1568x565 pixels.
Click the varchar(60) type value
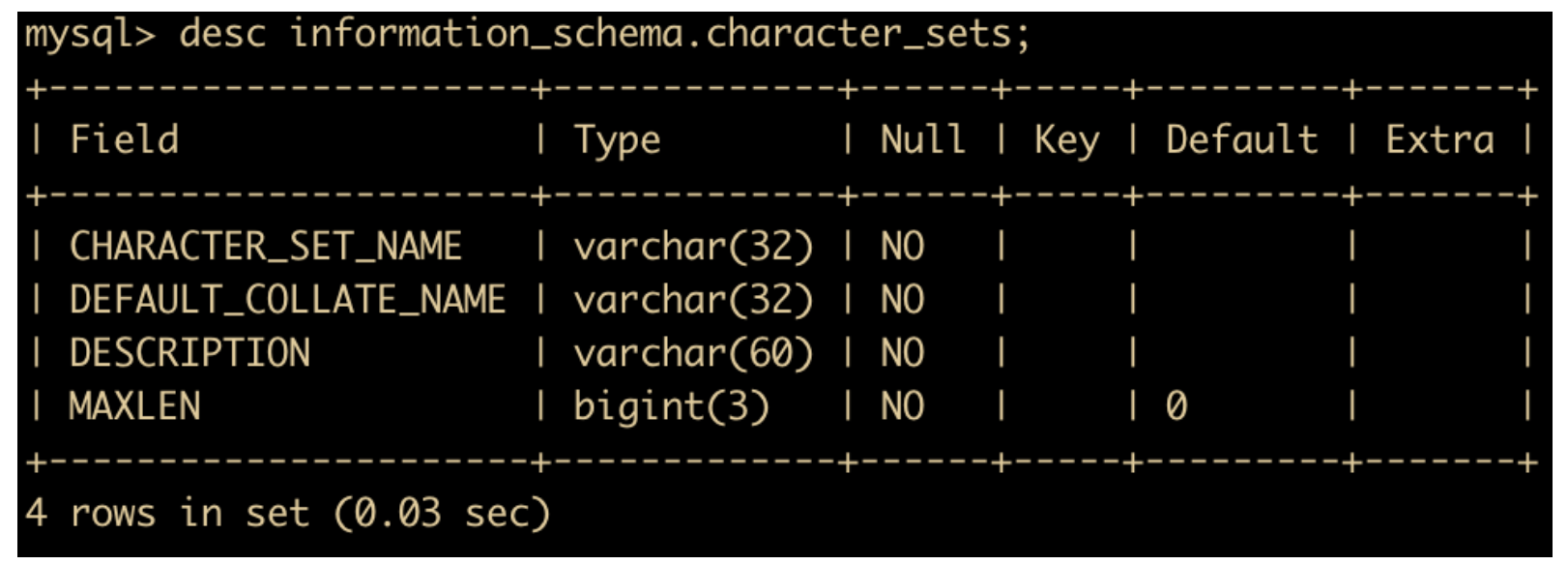click(x=693, y=354)
